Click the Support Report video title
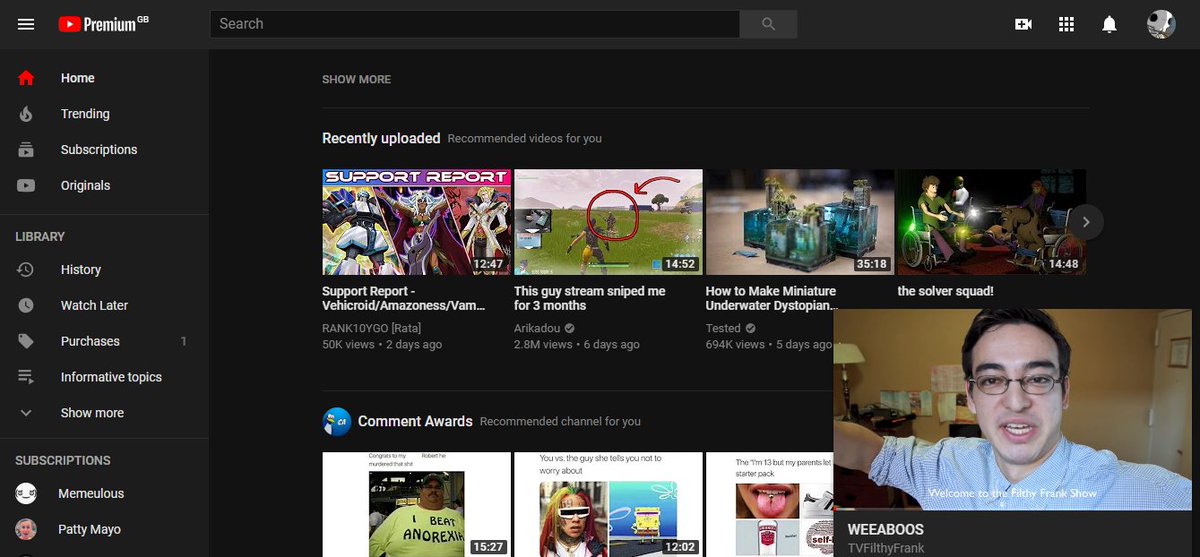The image size is (1200, 557). coord(403,298)
